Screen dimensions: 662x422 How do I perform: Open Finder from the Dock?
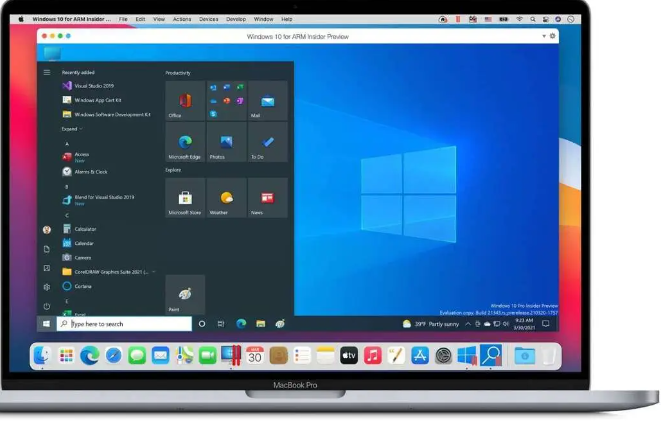43,355
